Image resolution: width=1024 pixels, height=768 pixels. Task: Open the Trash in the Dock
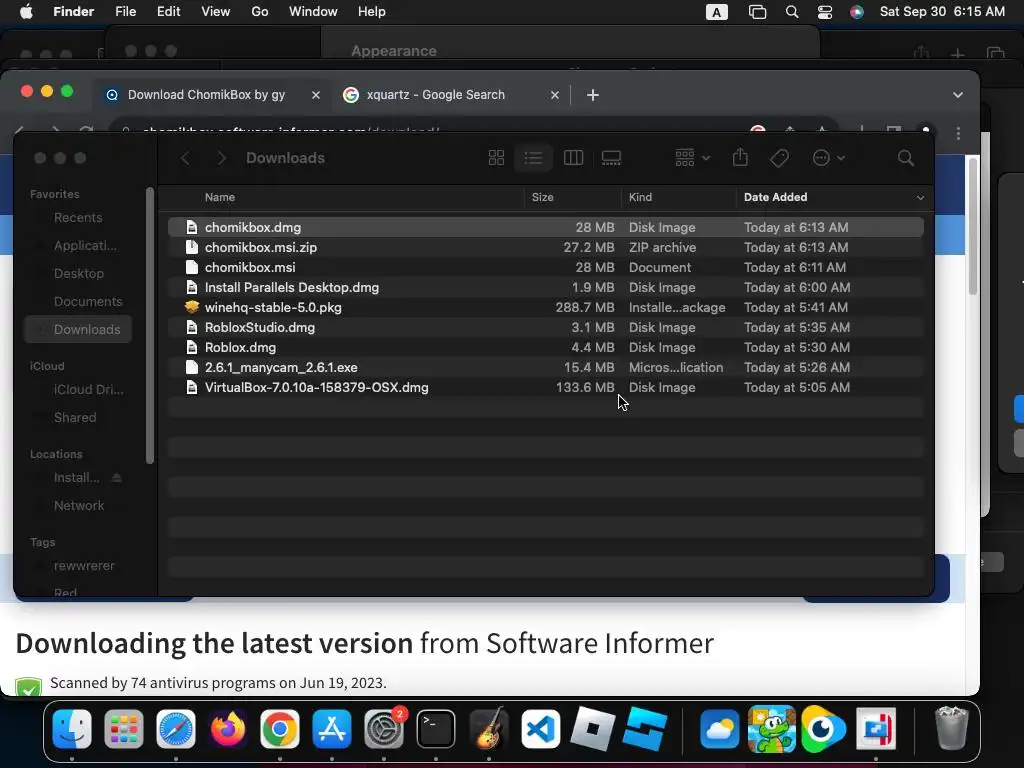pyautogui.click(x=952, y=729)
